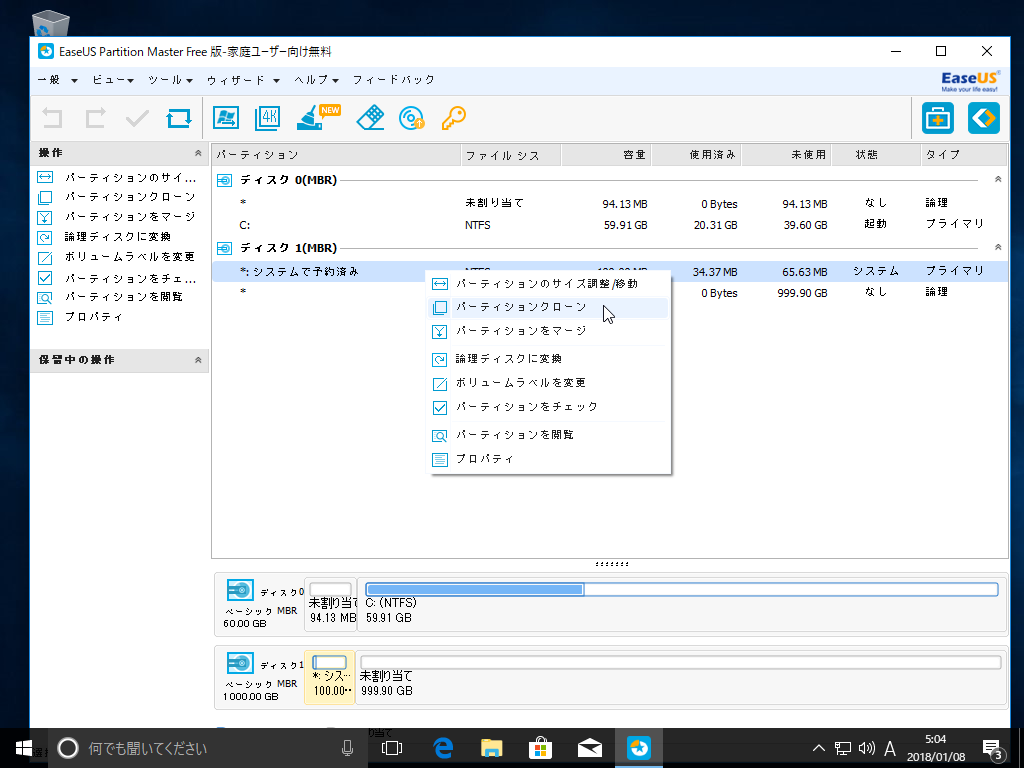Click the resize/move partition icon in the 操作 panel
Viewport: 1024px width, 768px height.
coord(45,177)
